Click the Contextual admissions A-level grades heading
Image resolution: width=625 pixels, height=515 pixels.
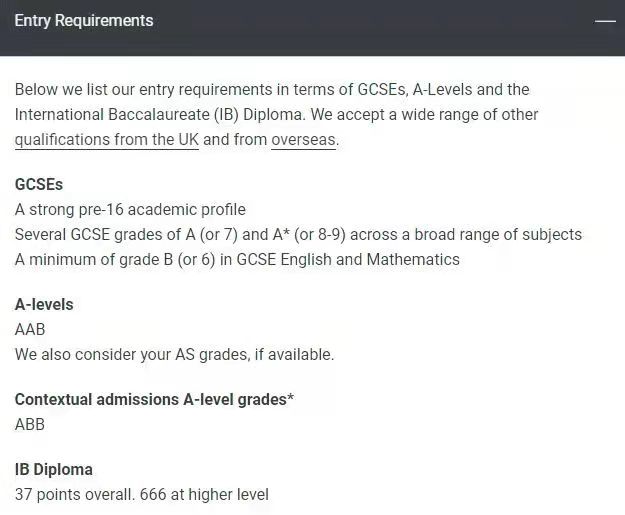(154, 399)
